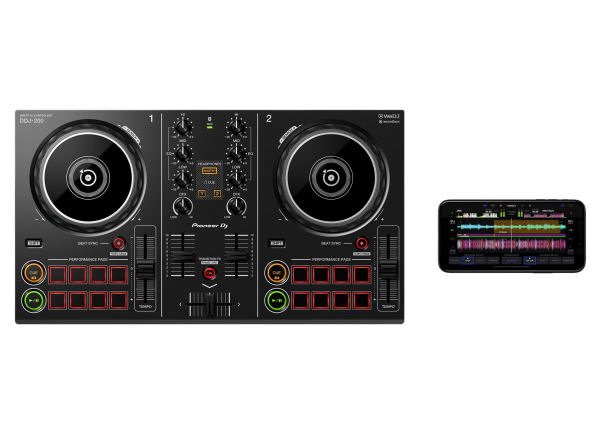Turn on Transition FX red ON button
The image size is (600, 440).
click(209, 273)
